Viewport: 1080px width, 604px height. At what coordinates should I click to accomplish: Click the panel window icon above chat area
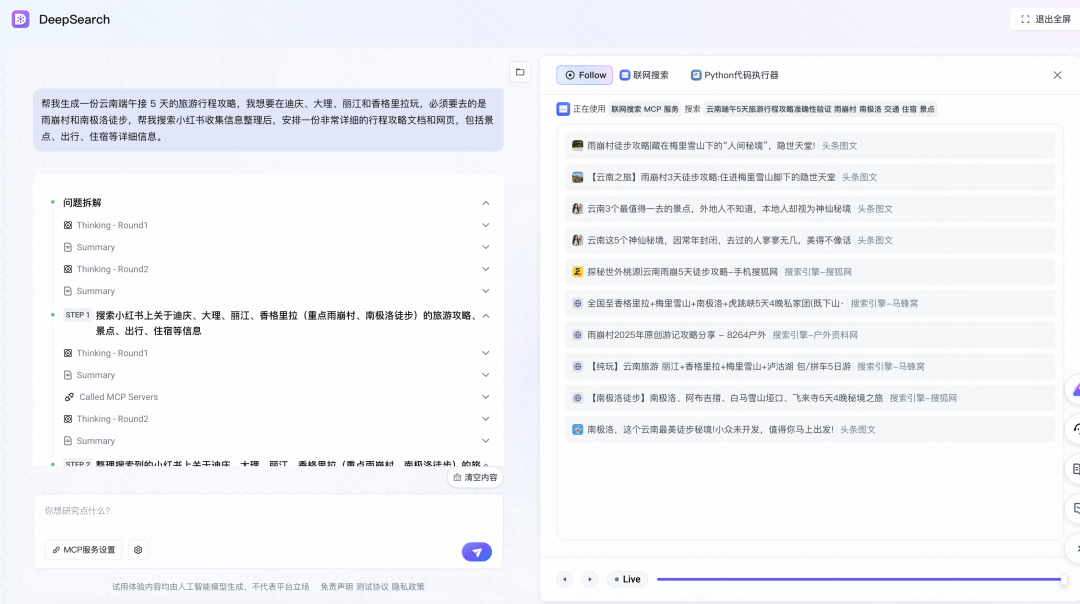pos(519,72)
